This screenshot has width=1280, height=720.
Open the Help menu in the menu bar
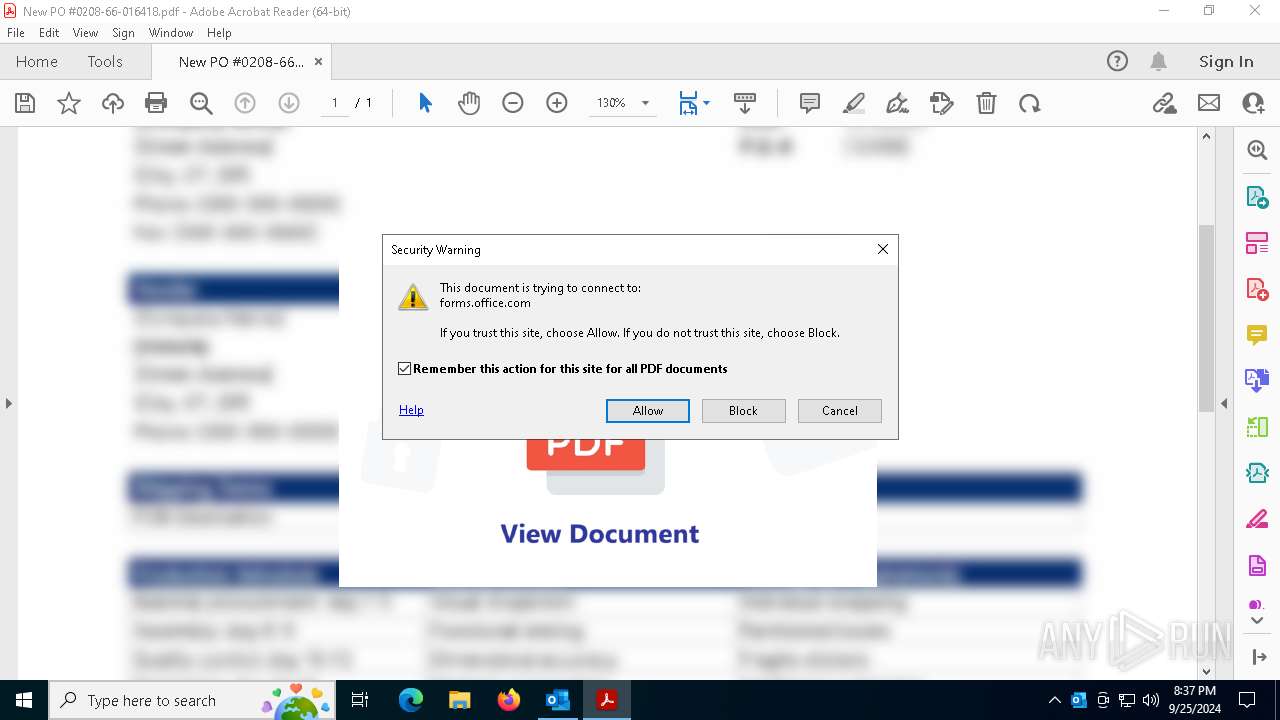pos(219,33)
